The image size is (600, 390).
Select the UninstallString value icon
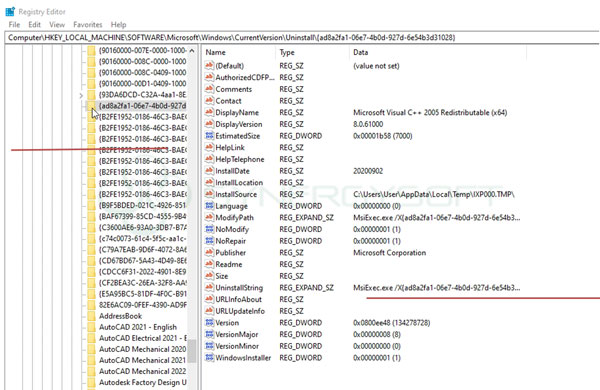(x=209, y=287)
